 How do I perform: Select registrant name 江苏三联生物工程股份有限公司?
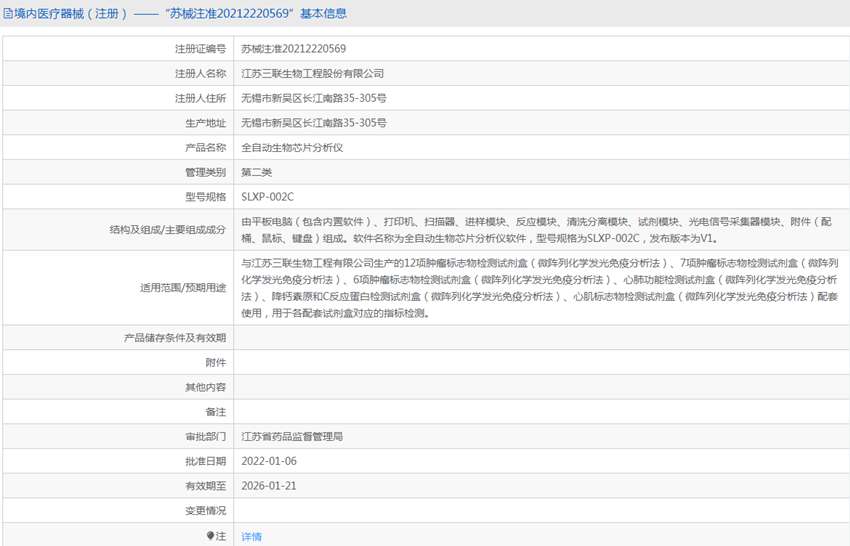click(x=312, y=74)
